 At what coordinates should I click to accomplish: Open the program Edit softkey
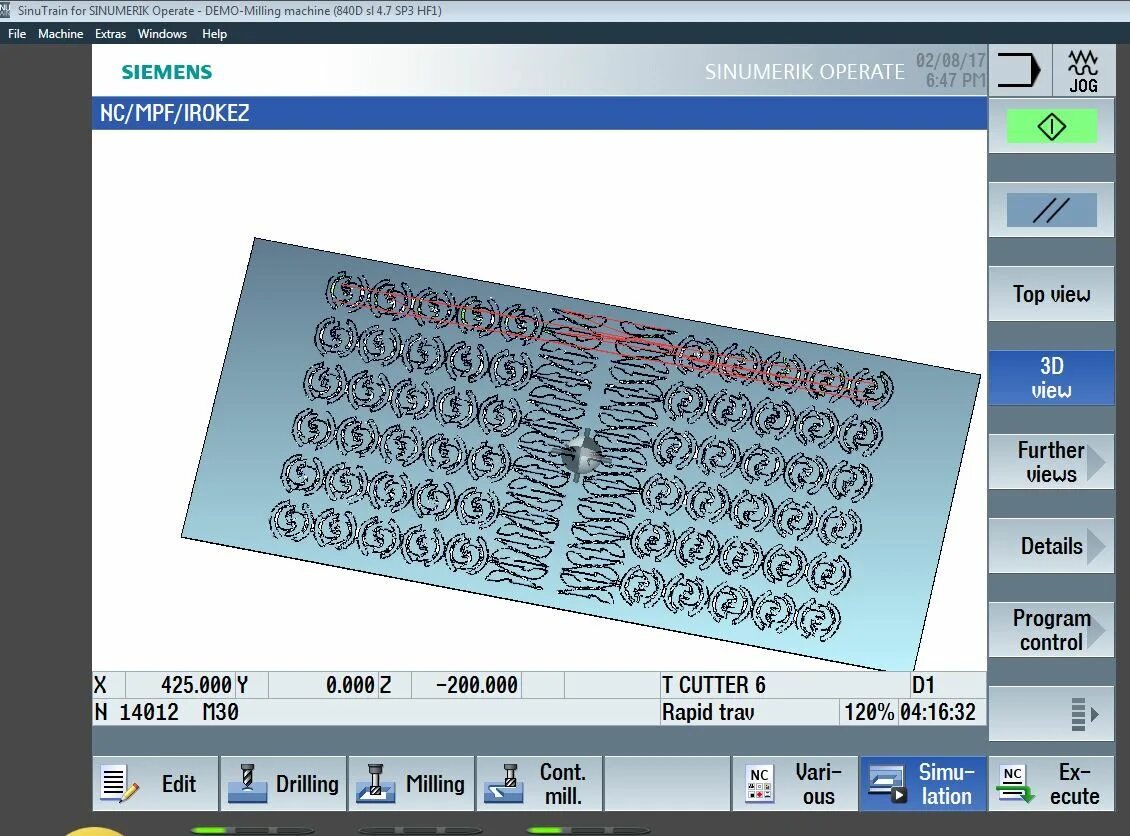(155, 783)
